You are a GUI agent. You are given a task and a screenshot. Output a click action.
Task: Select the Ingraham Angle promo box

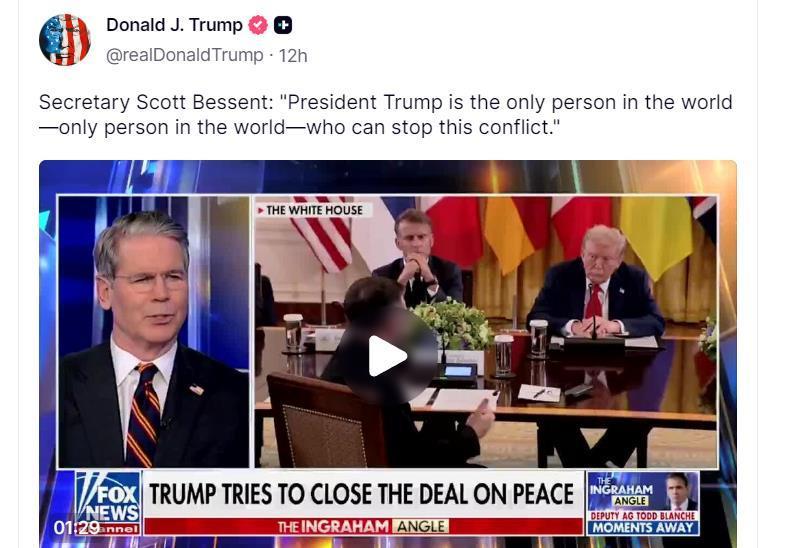pos(643,503)
